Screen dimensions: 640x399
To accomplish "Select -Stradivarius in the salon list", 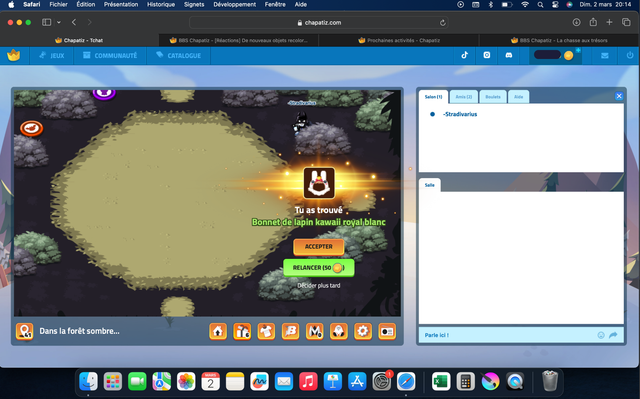I will point(460,114).
